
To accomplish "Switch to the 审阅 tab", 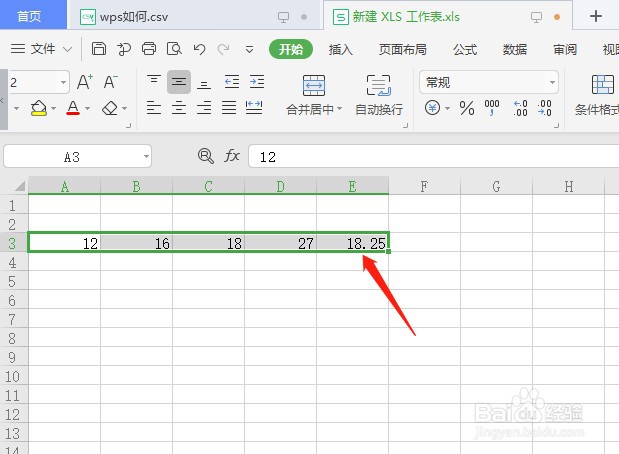I will (x=565, y=49).
